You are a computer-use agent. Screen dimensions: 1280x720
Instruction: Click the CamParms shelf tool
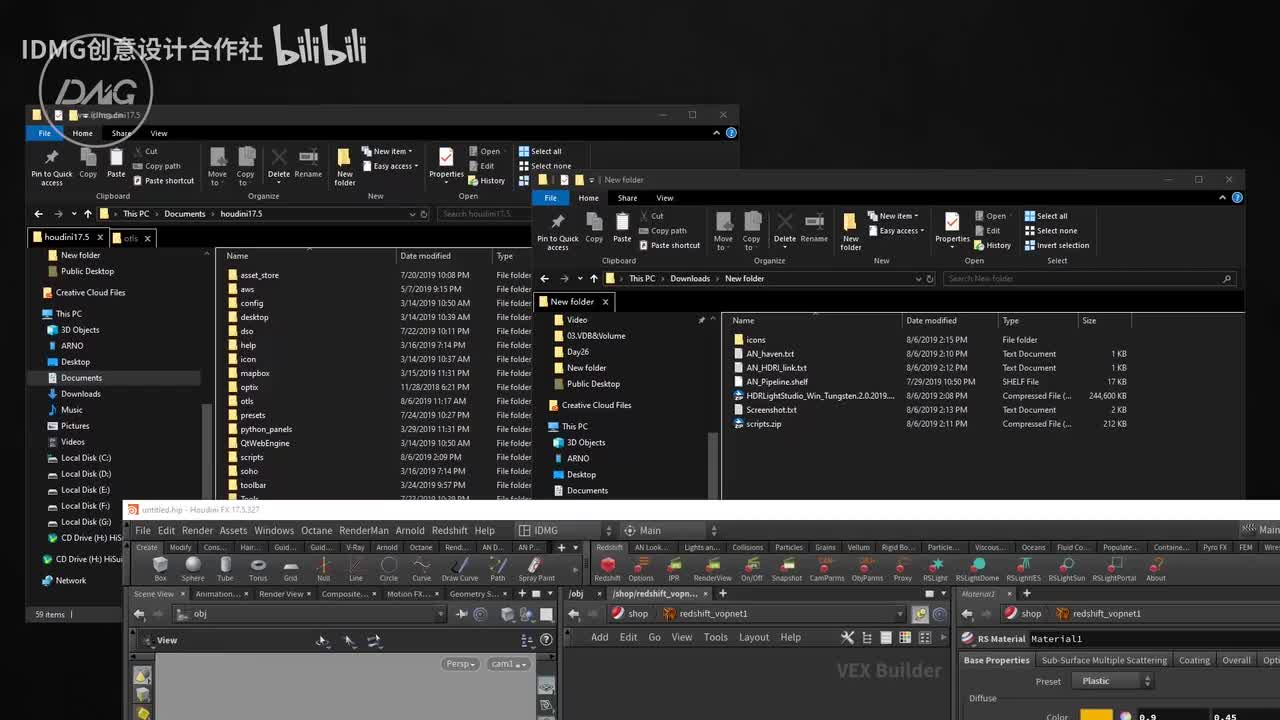click(x=827, y=569)
